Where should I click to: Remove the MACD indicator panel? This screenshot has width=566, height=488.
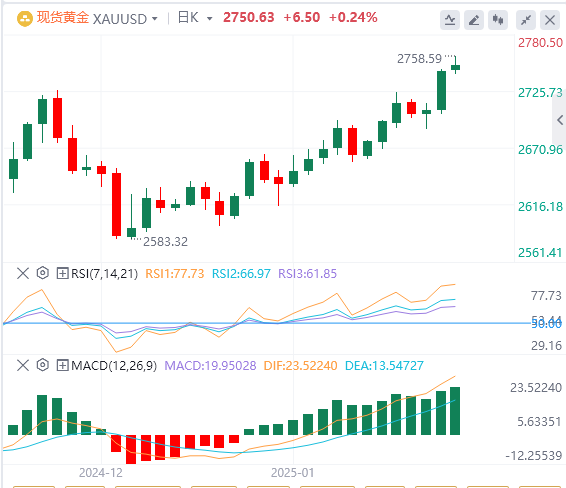click(23, 366)
